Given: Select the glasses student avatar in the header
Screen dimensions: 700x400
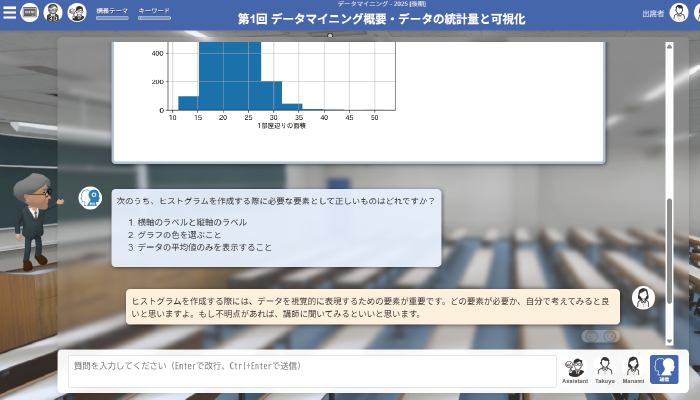Looking at the screenshot, I should pyautogui.click(x=77, y=13).
